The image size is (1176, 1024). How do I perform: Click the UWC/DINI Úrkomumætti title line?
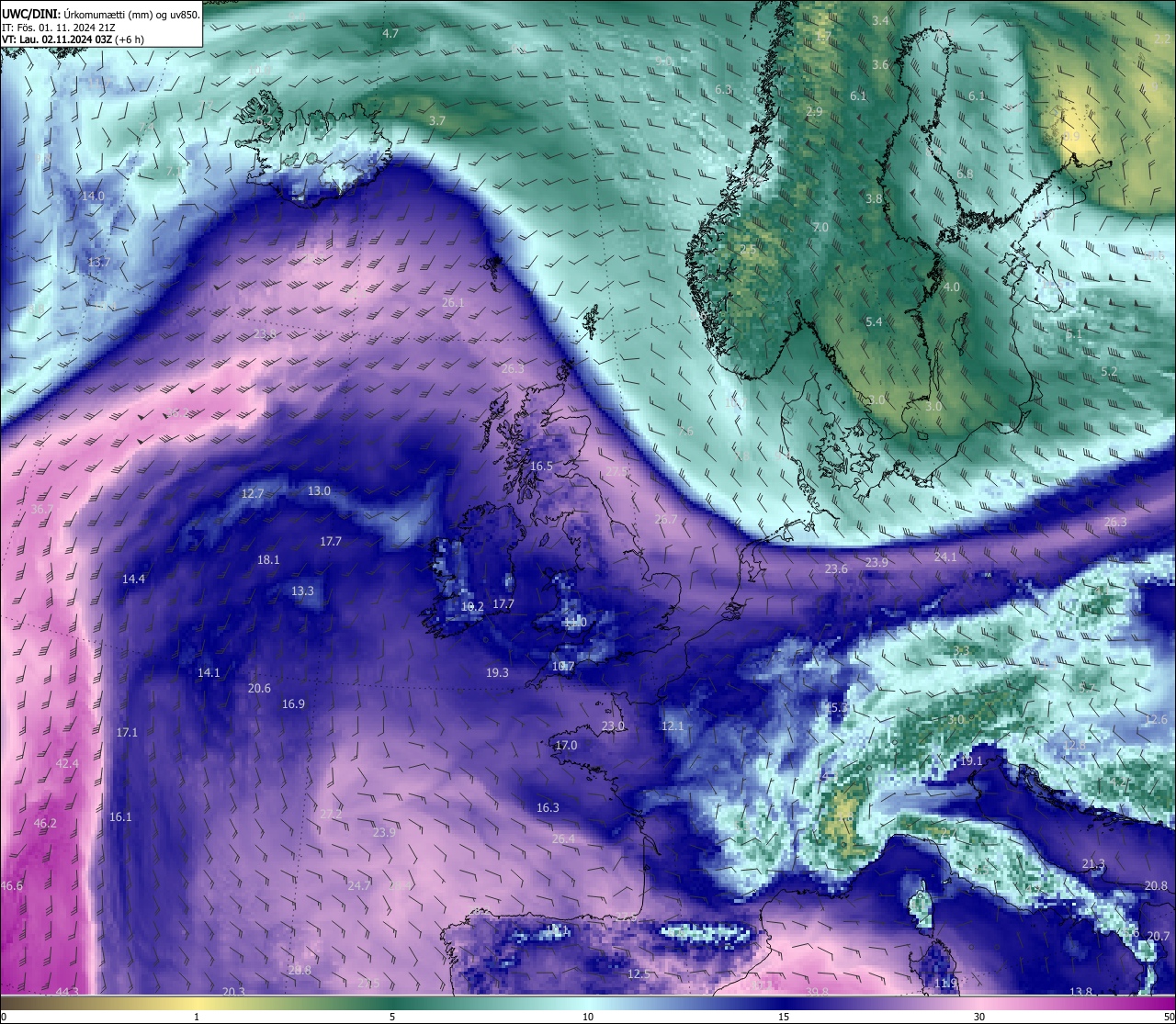(101, 15)
